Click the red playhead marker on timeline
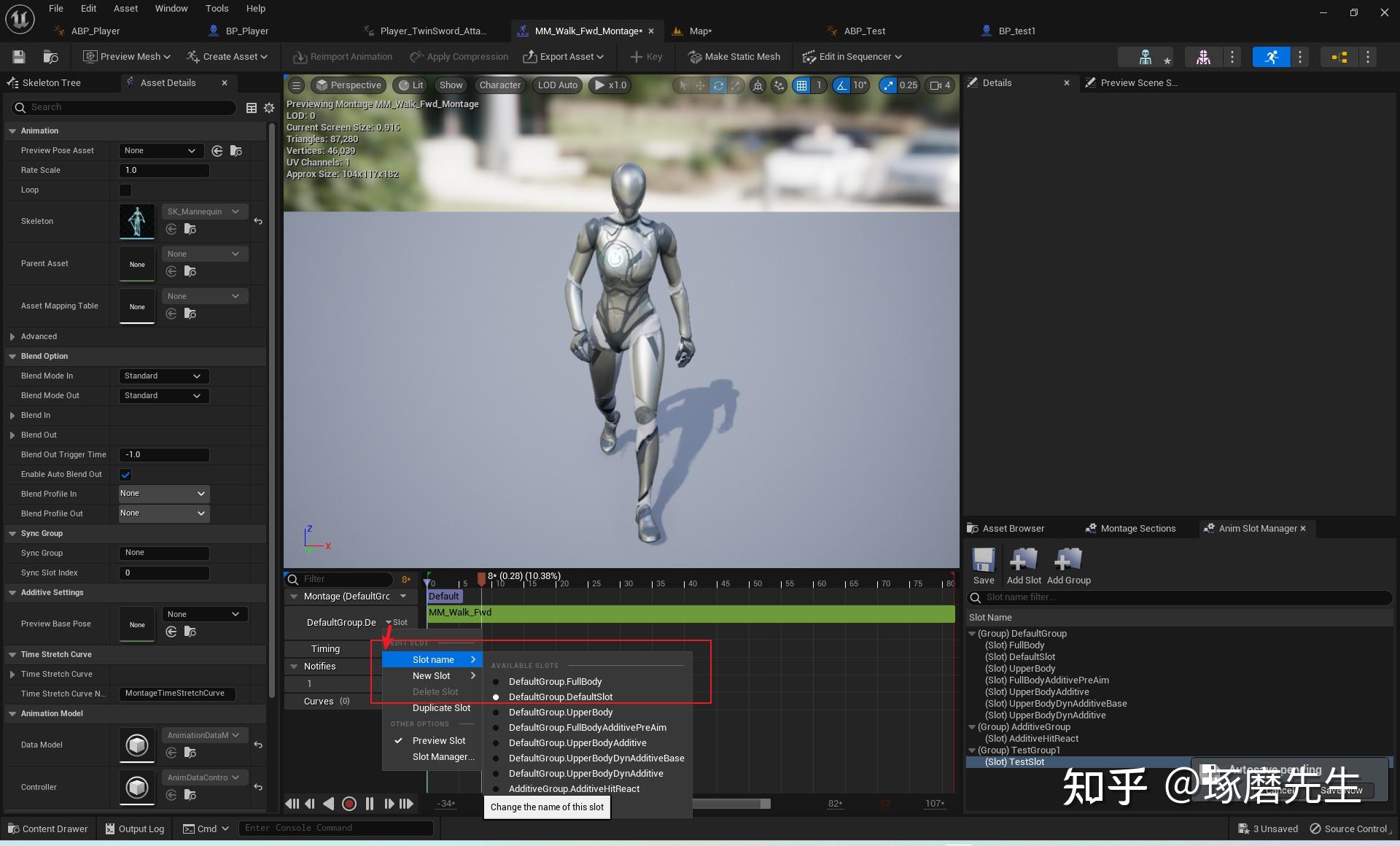The image size is (1400, 846). (x=481, y=578)
